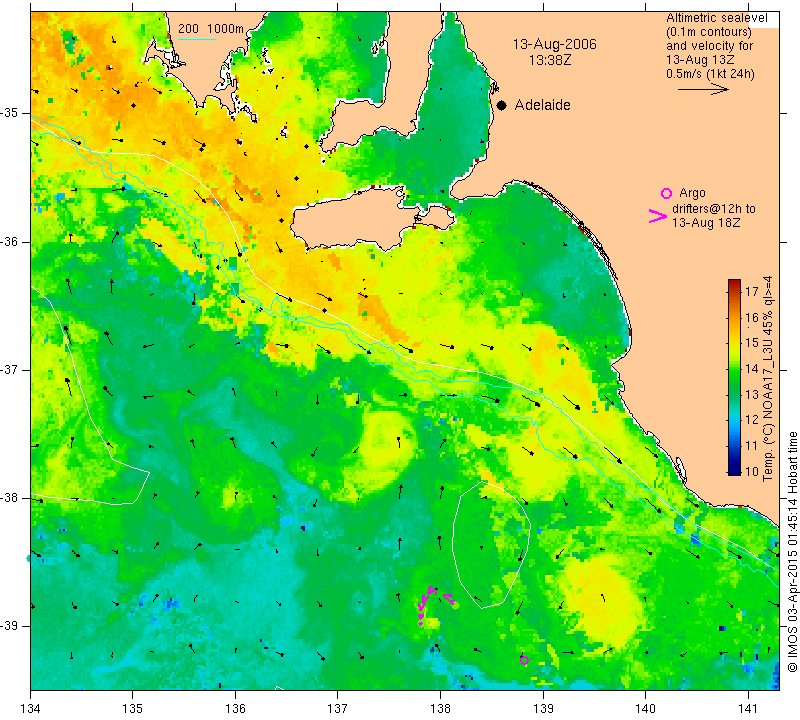Click the colour bar label 10

pos(752,471)
